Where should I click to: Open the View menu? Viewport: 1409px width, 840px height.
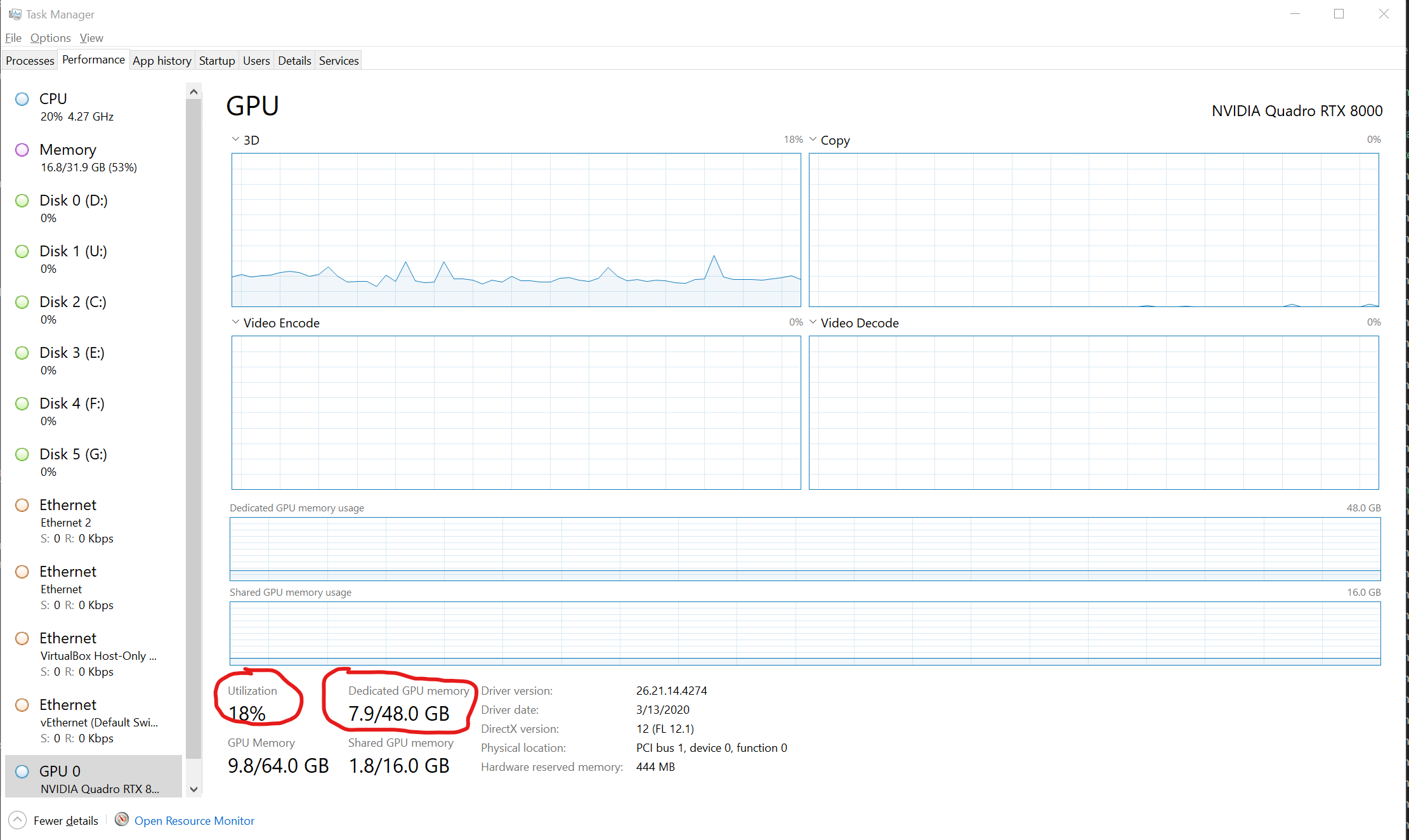pos(91,37)
